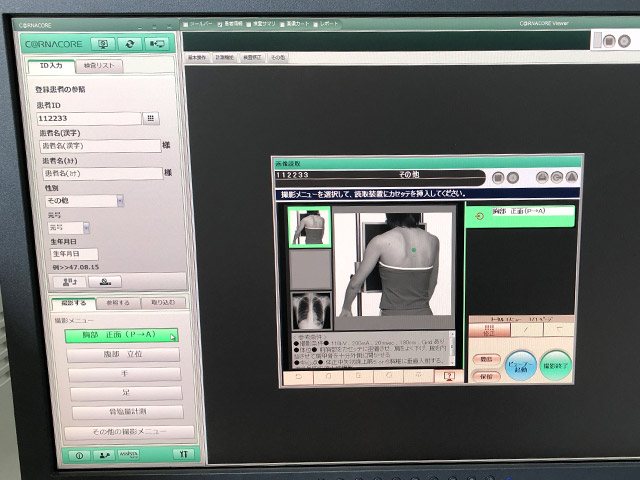640x480 pixels.
Task: Click the patient register icon button below birthdate
Action: click(x=70, y=282)
